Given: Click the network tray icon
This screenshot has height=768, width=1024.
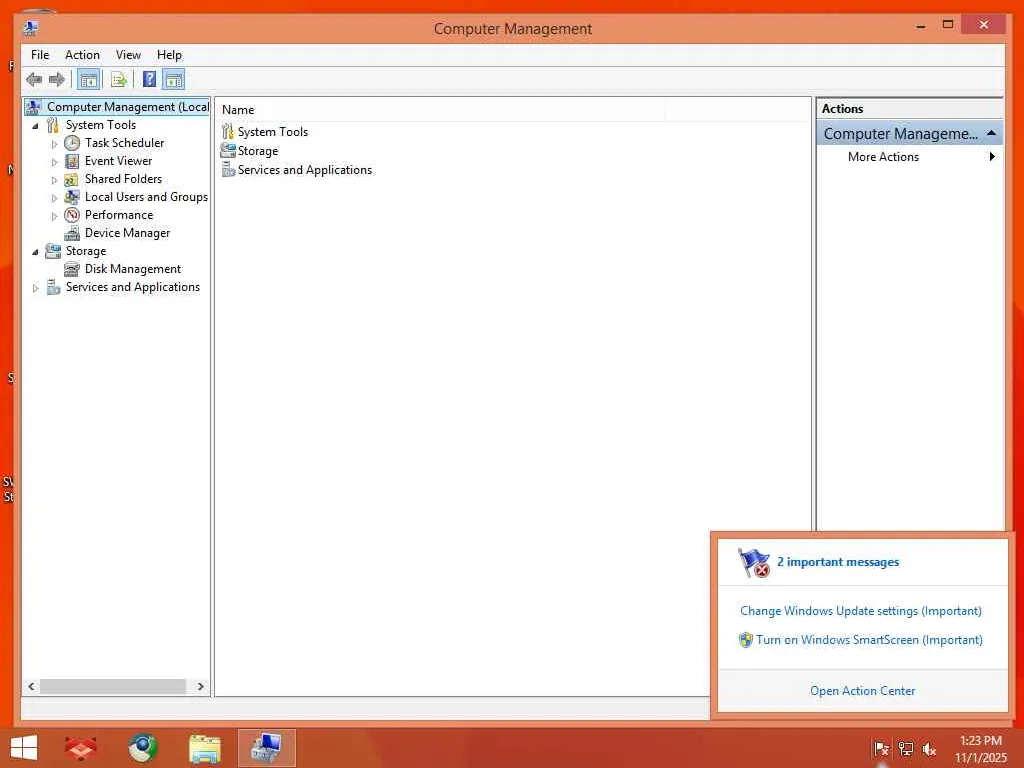Looking at the screenshot, I should (906, 749).
